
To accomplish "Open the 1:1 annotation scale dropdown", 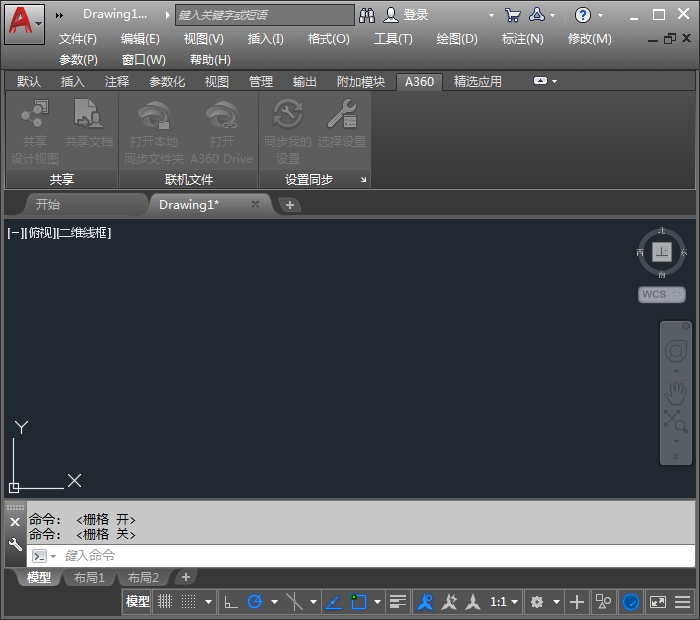I will coord(504,602).
